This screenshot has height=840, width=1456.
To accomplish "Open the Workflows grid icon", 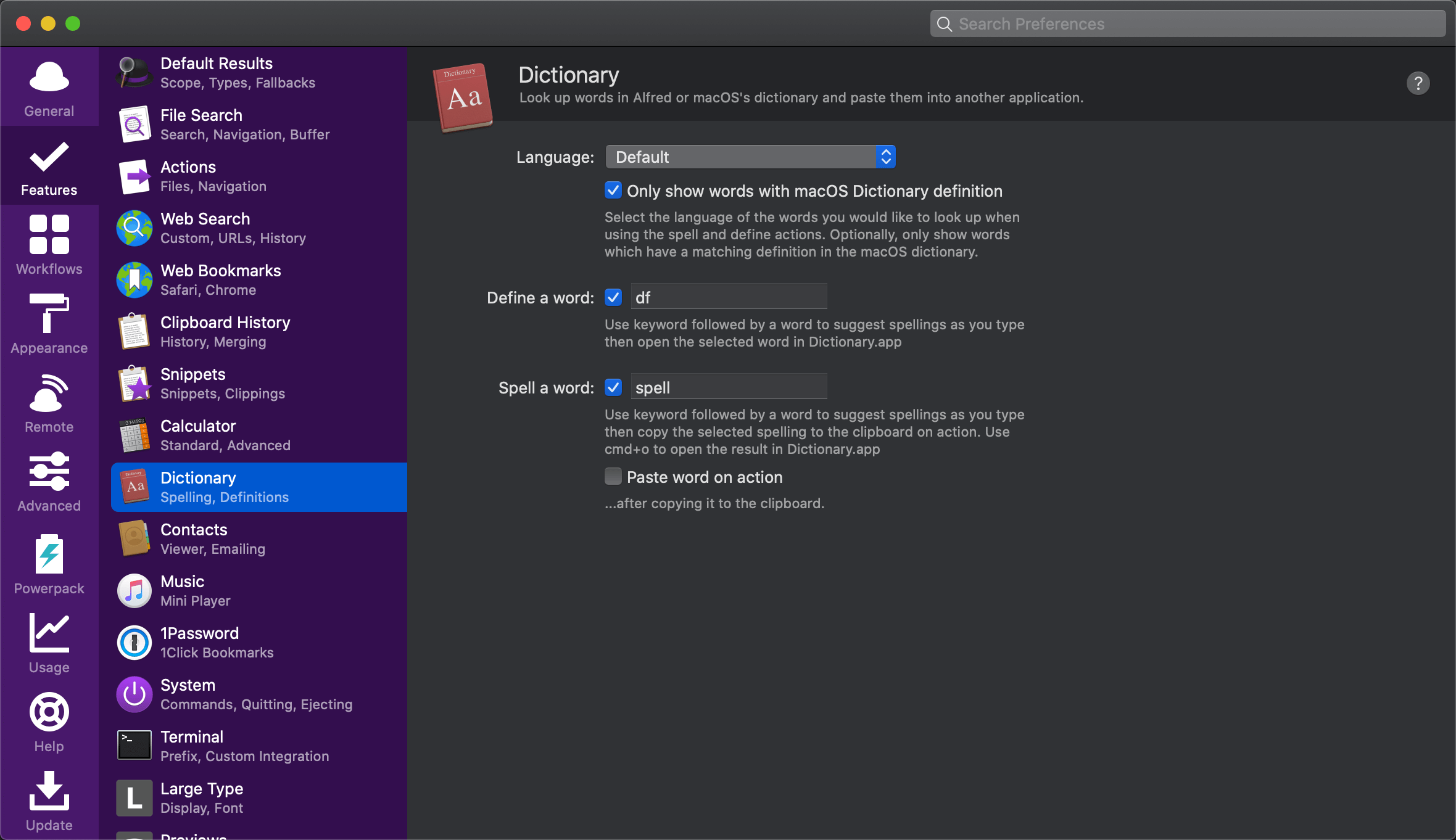I will point(49,234).
